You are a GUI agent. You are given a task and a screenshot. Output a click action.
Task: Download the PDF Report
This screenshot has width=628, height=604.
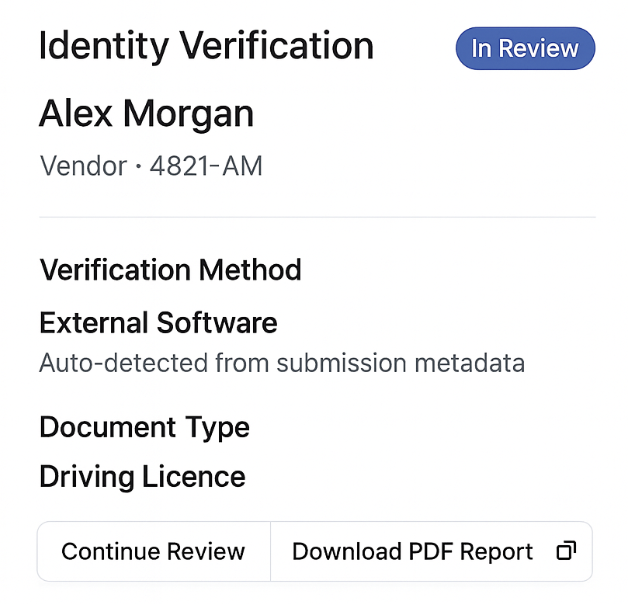[412, 551]
